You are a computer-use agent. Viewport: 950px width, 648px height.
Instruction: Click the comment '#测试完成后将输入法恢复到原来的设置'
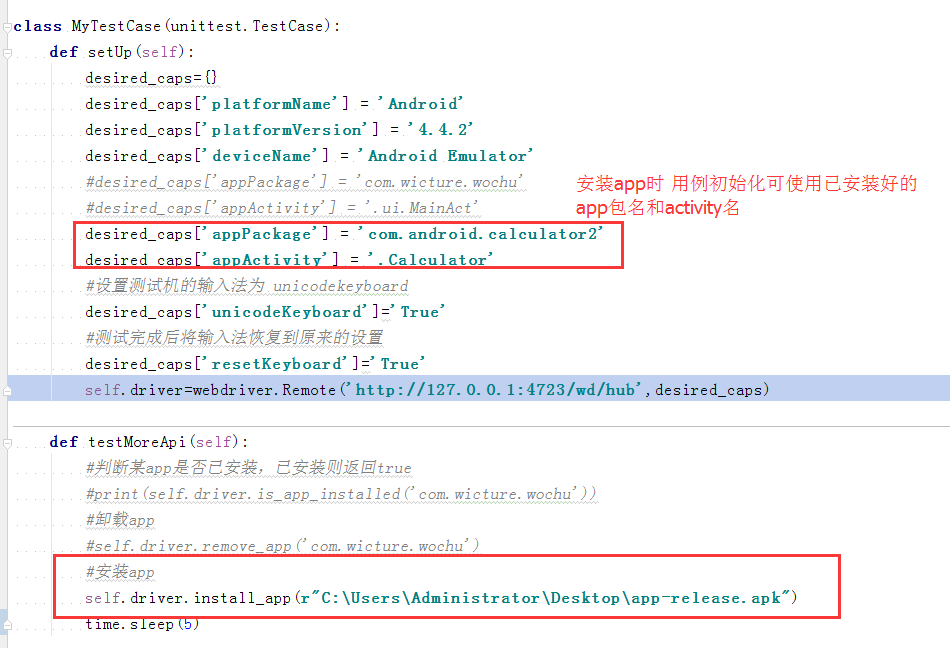[x=234, y=338]
